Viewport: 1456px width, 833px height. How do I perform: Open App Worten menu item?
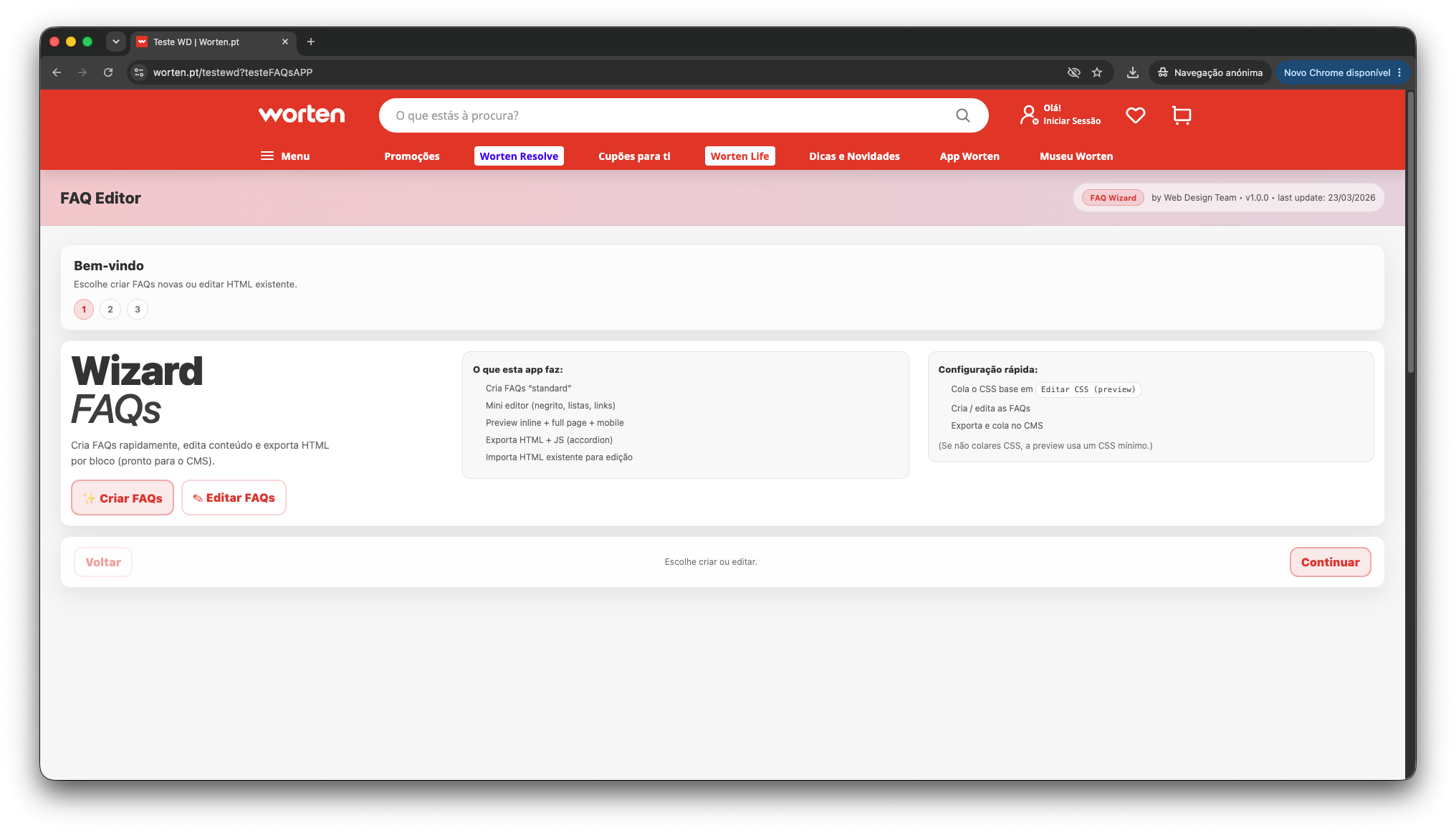click(x=969, y=156)
